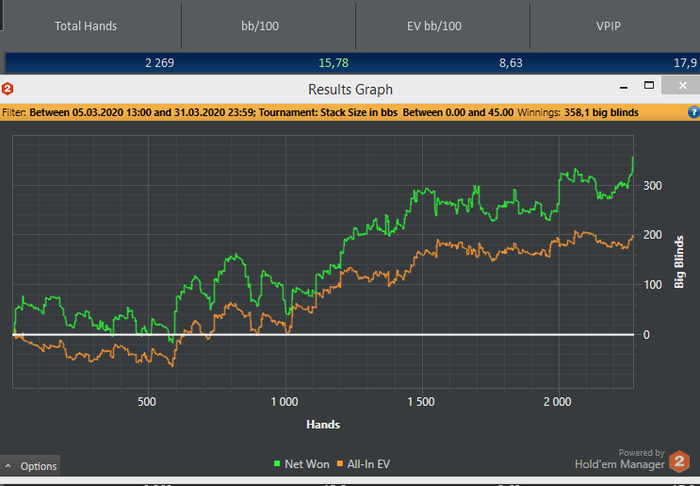Open the blue help question-mark icon
Image resolution: width=700 pixels, height=486 pixels.
point(694,112)
